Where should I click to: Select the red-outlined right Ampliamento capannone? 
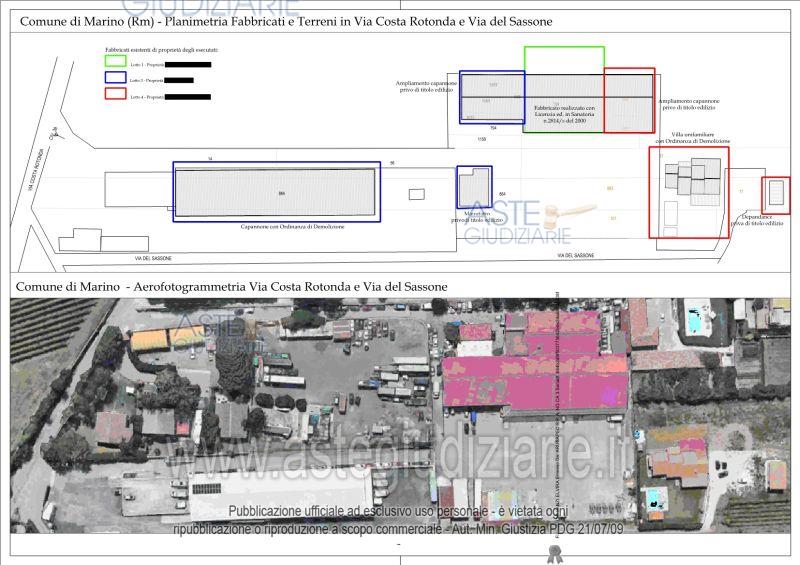tap(629, 100)
